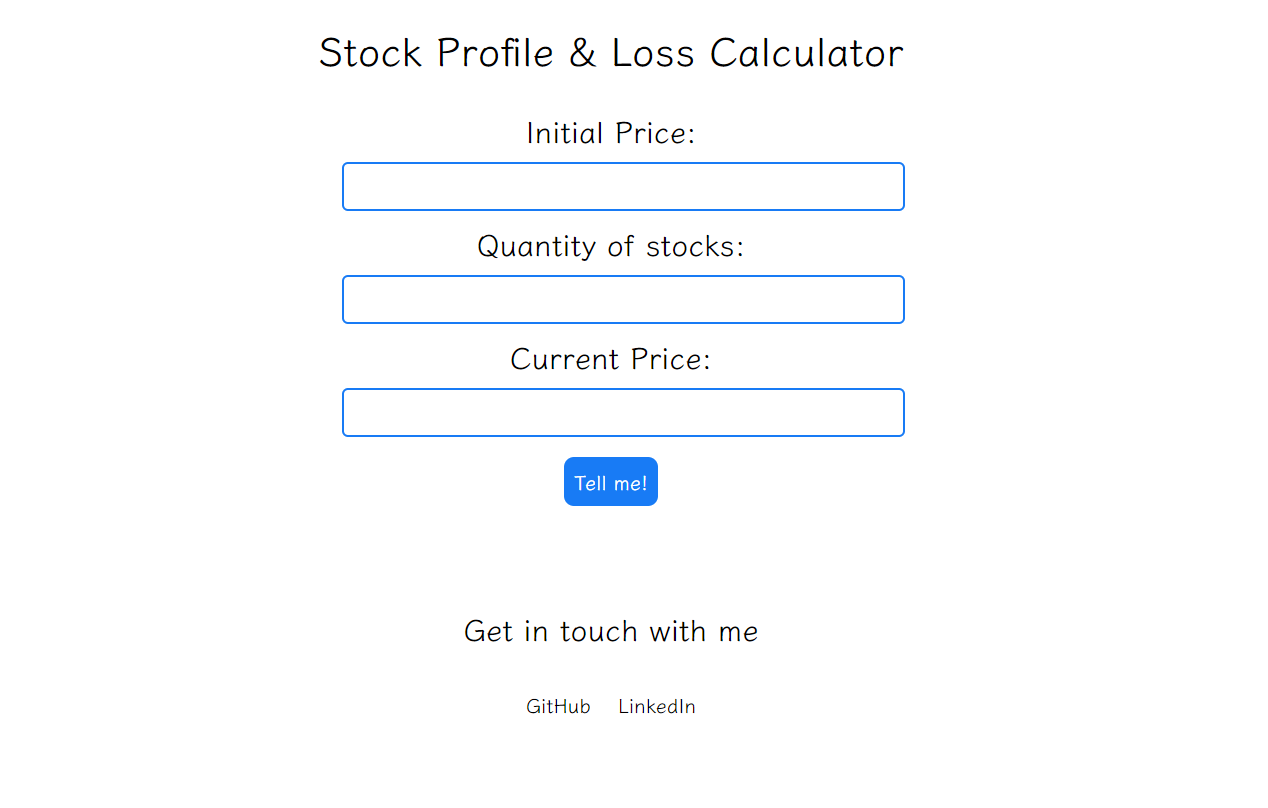Put cursor in the field above Tell me!
This screenshot has height=808, width=1268.
[x=623, y=413]
